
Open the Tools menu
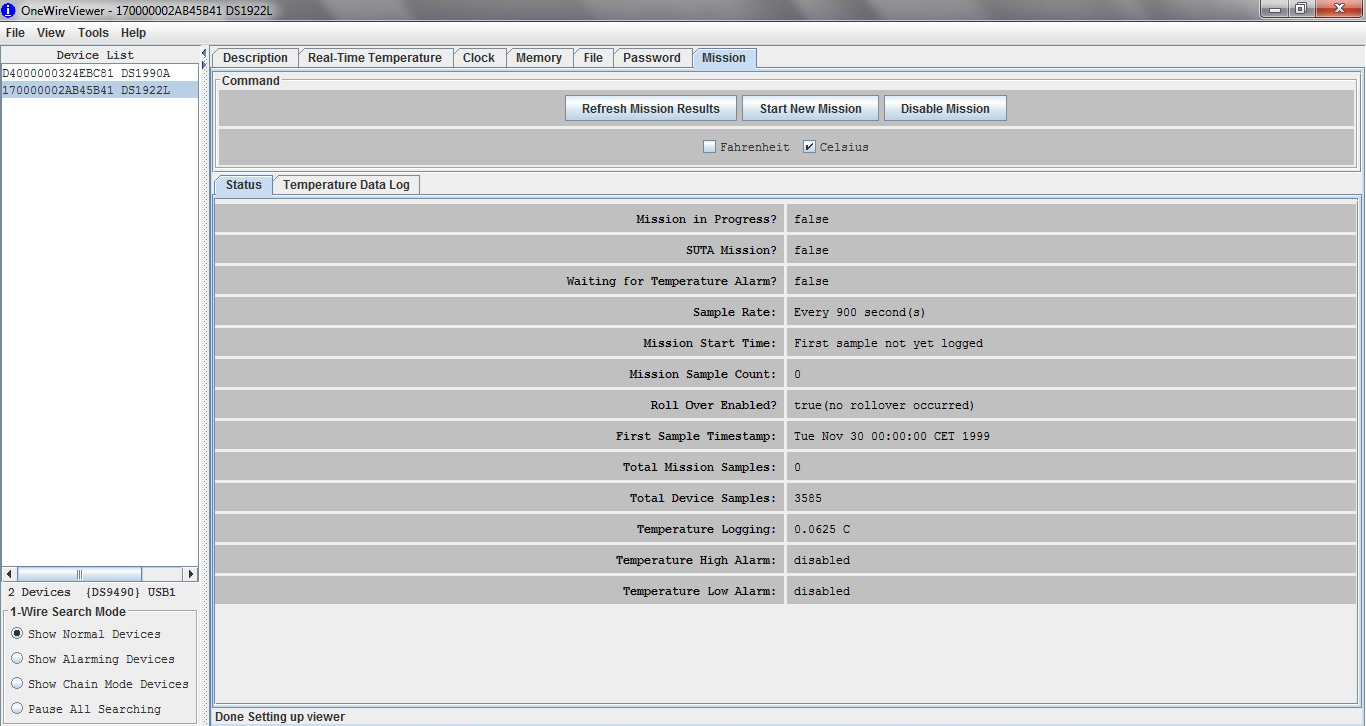coord(93,33)
